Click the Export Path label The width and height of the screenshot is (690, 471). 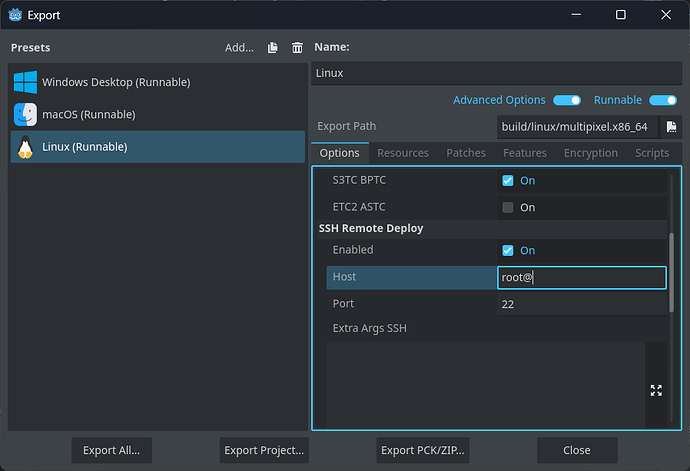click(347, 126)
